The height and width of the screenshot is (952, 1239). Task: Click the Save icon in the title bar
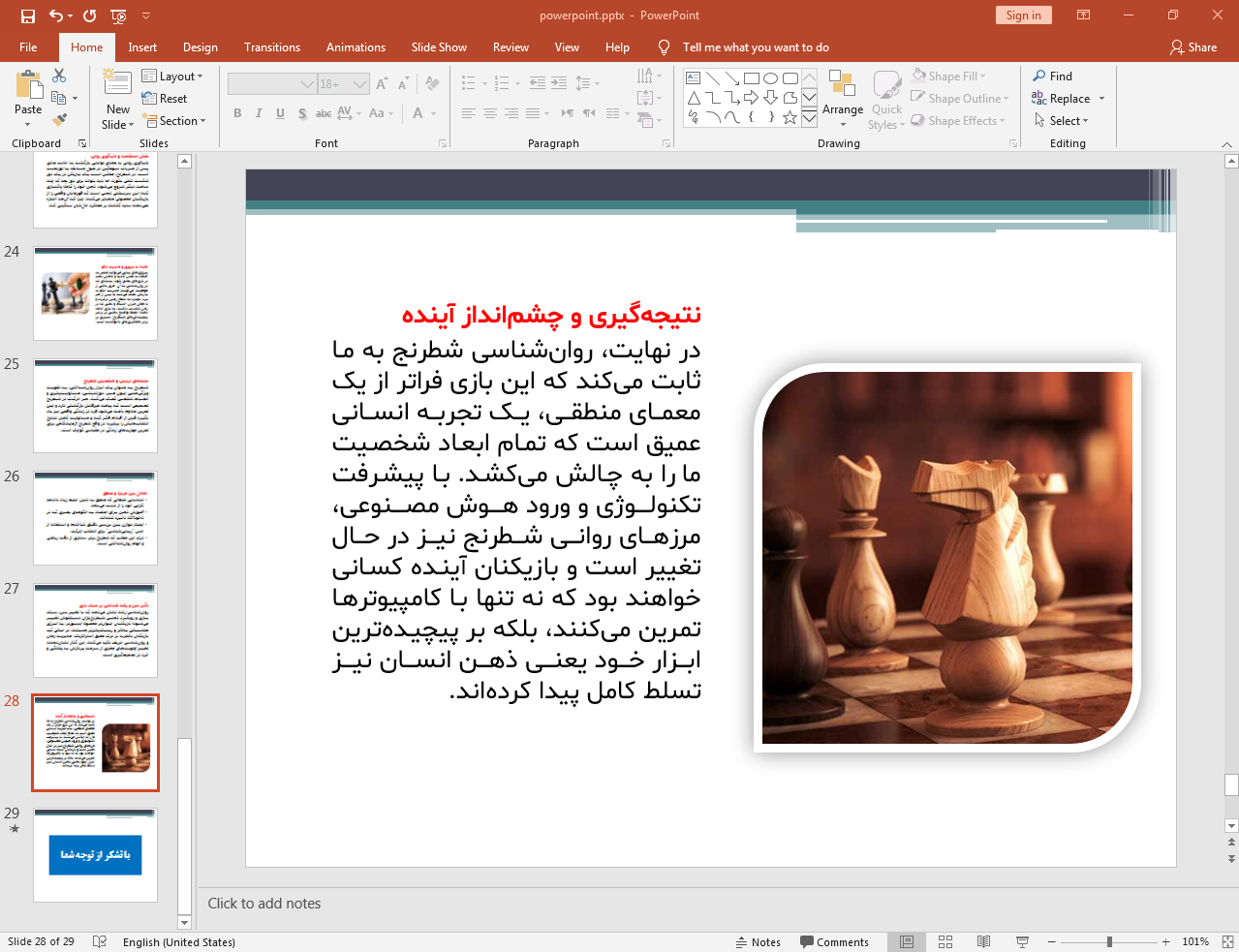tap(27, 15)
